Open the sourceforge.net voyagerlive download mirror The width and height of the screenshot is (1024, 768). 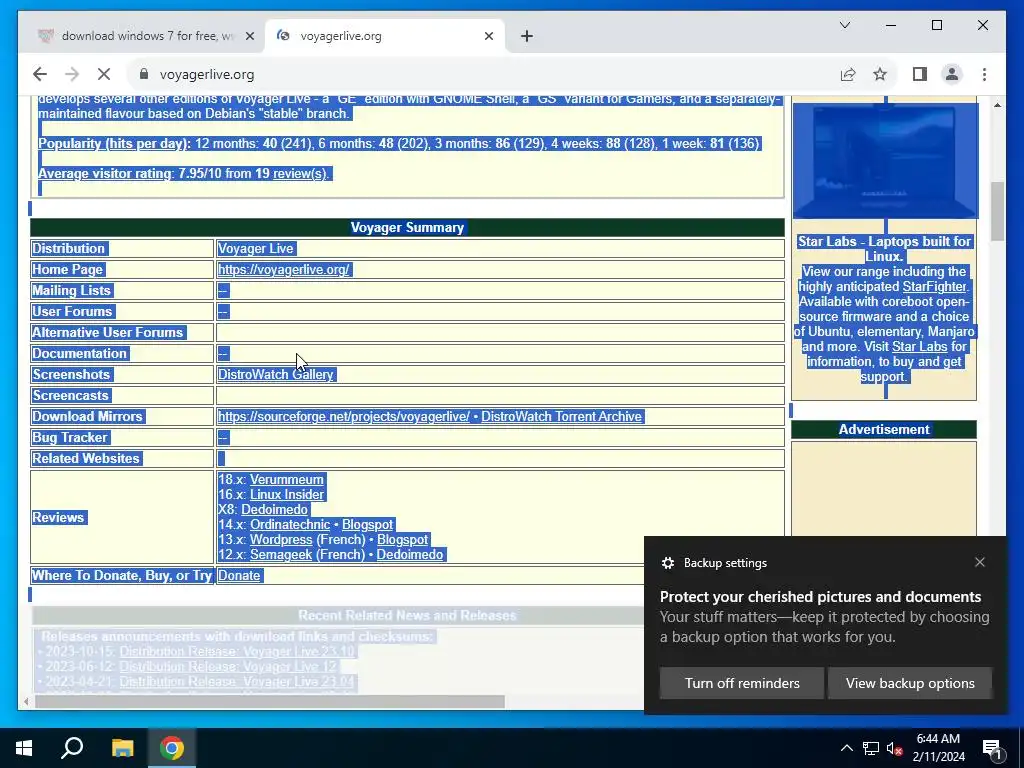point(344,416)
